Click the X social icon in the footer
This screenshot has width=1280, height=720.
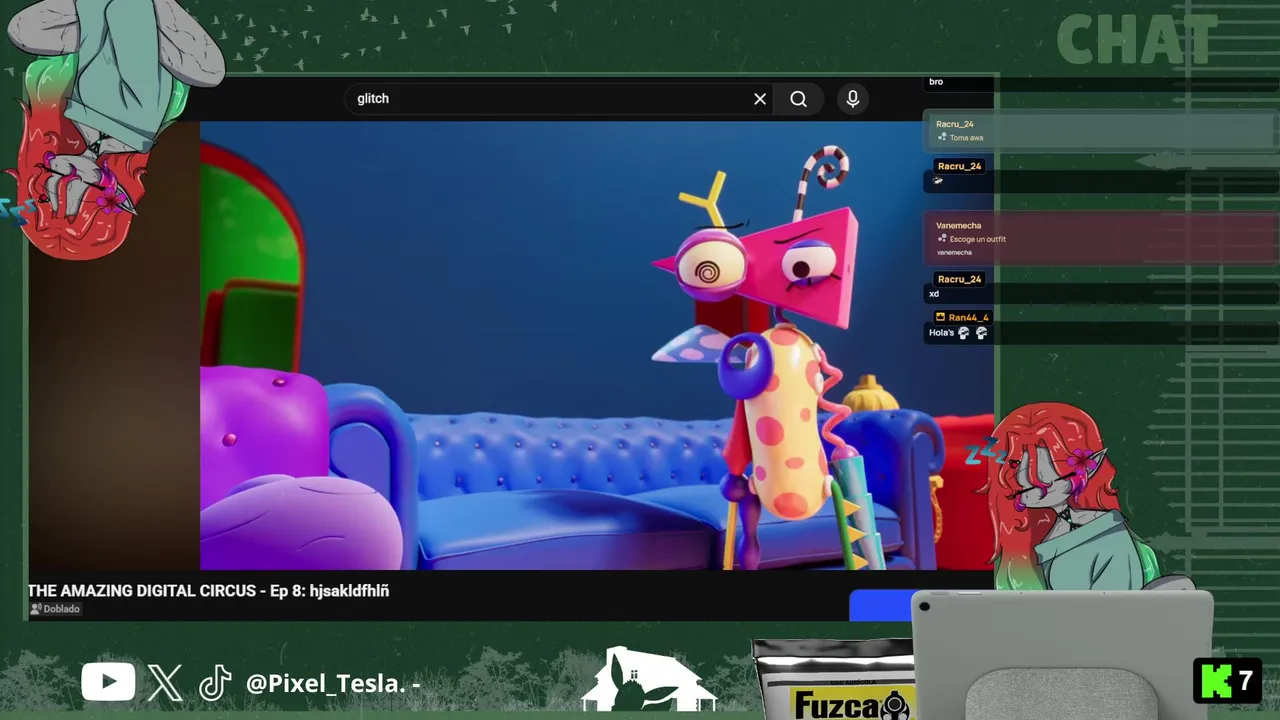(x=165, y=683)
